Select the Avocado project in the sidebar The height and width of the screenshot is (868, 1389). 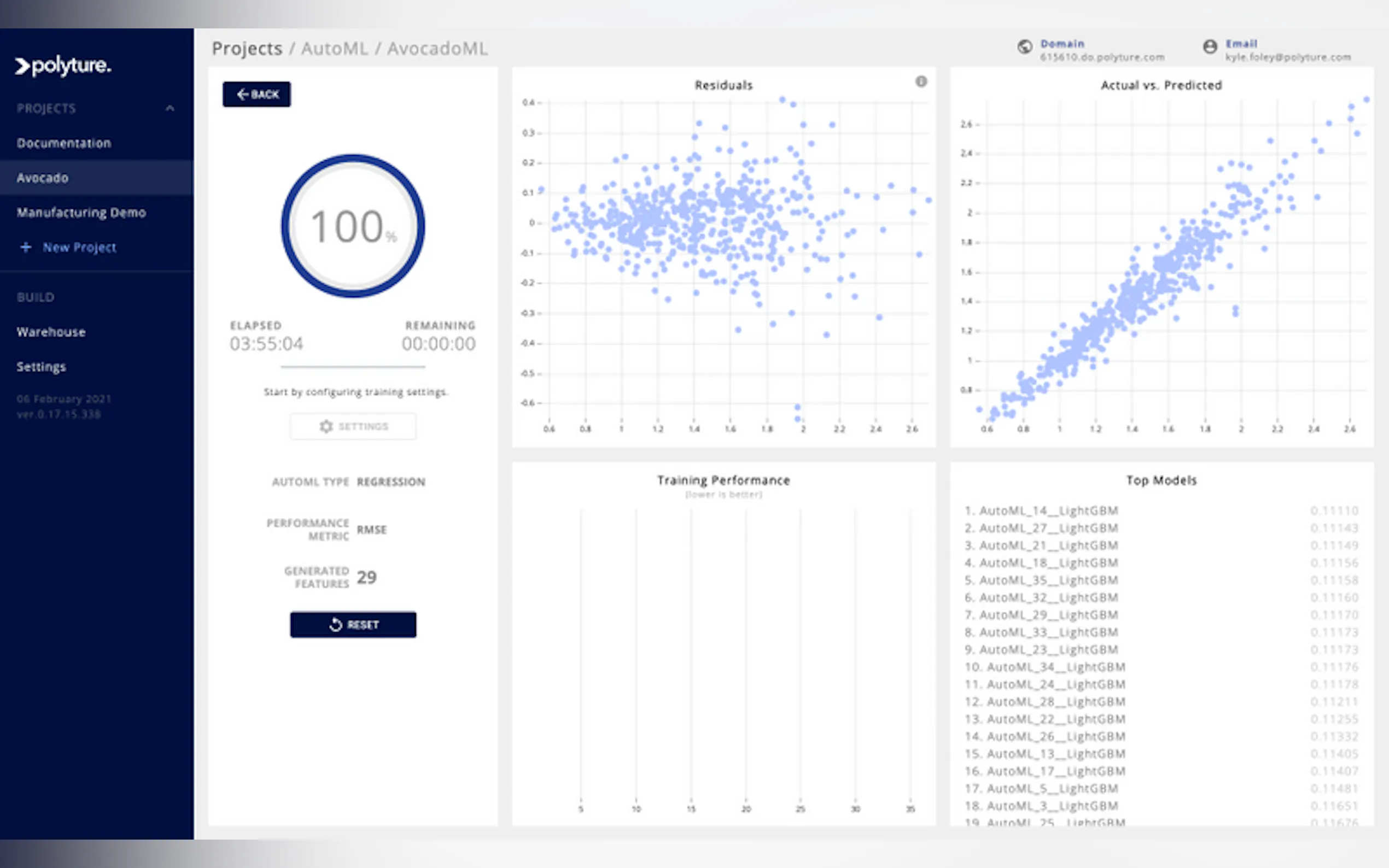click(43, 178)
